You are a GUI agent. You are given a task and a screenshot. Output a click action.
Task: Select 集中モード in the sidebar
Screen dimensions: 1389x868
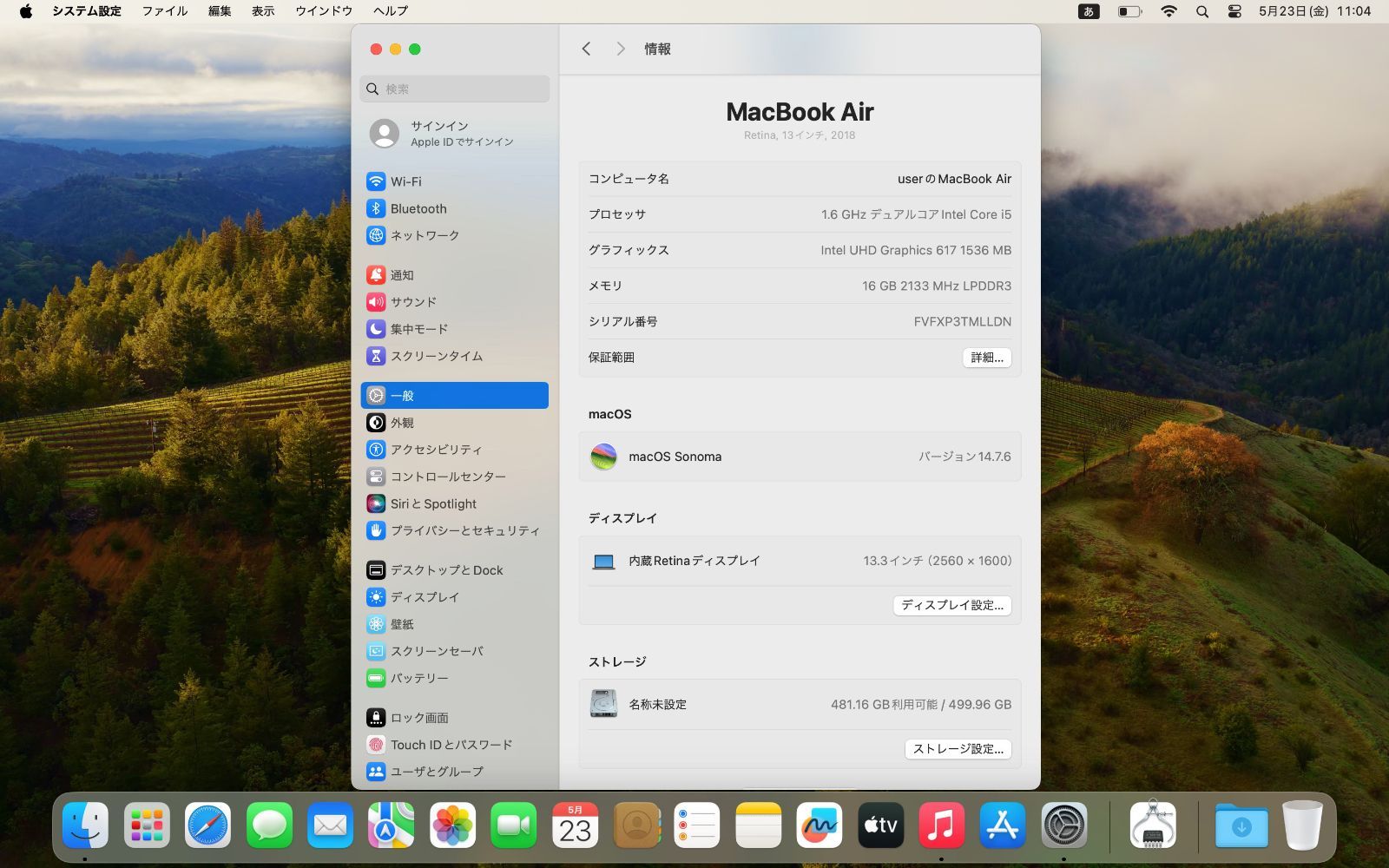point(454,329)
